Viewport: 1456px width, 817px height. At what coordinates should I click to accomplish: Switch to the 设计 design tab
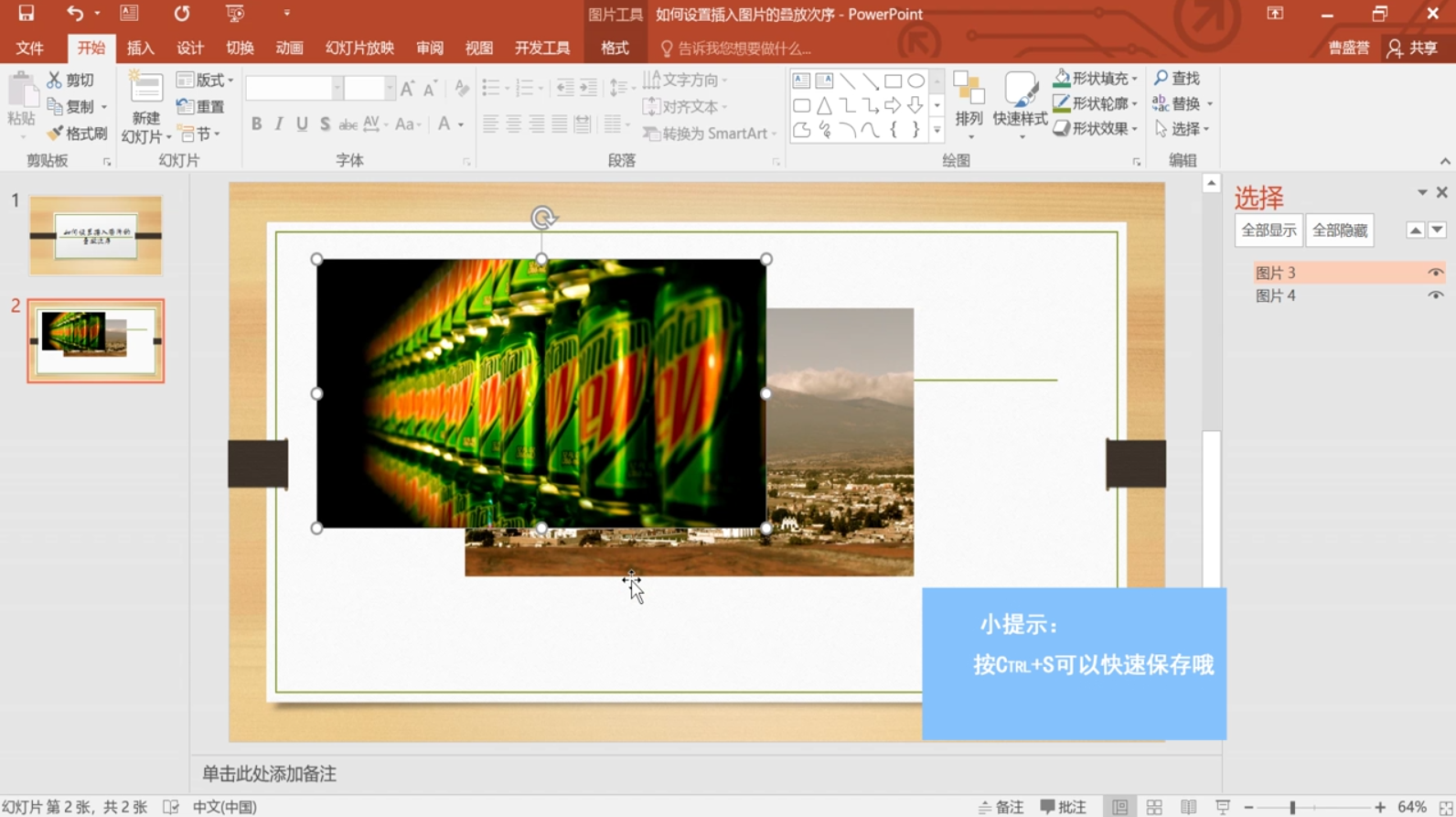click(x=190, y=48)
